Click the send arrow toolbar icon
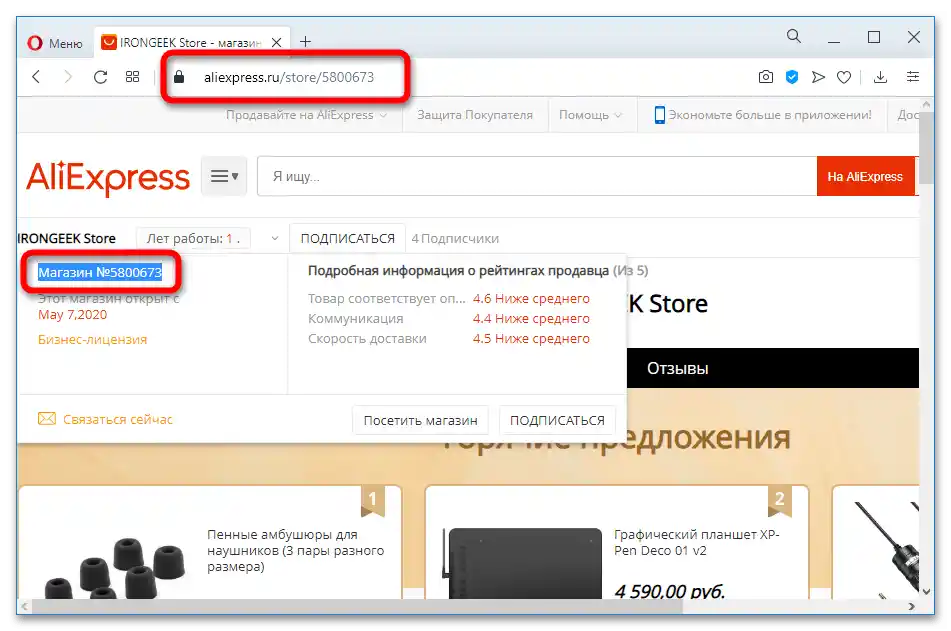Viewport: 951px width, 631px height. coord(818,77)
